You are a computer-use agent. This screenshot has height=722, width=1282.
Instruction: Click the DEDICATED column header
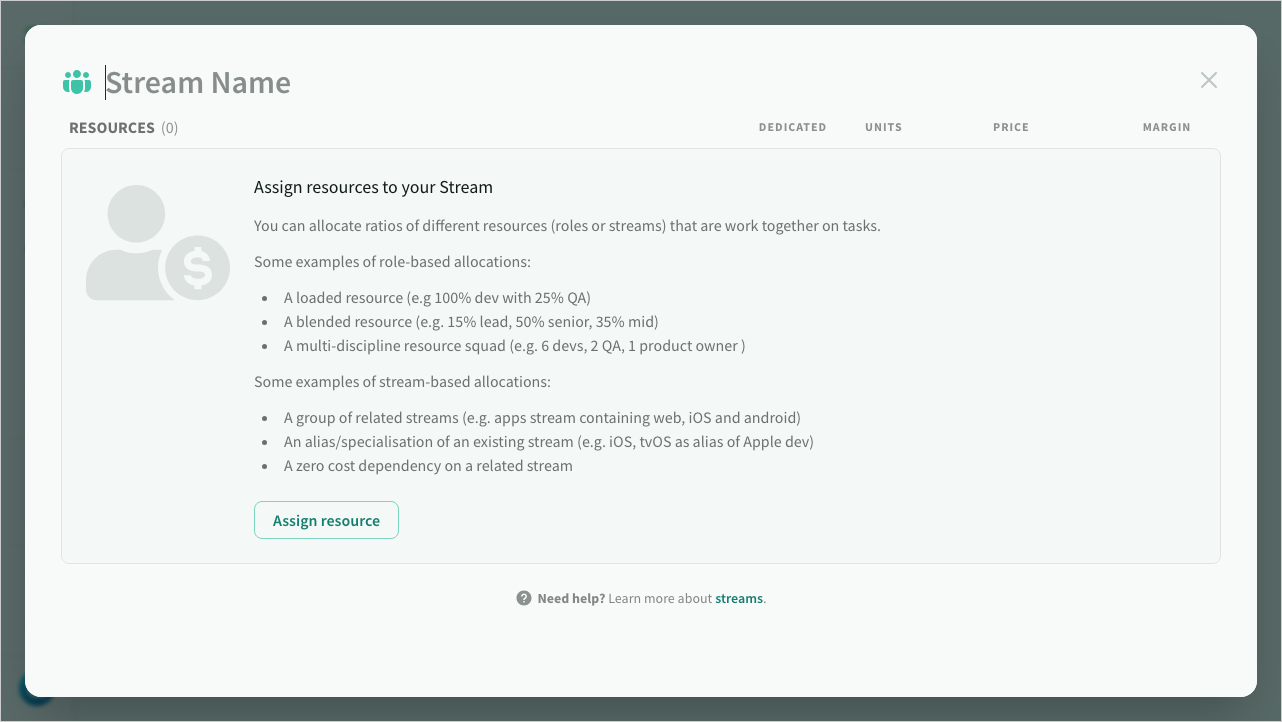792,127
